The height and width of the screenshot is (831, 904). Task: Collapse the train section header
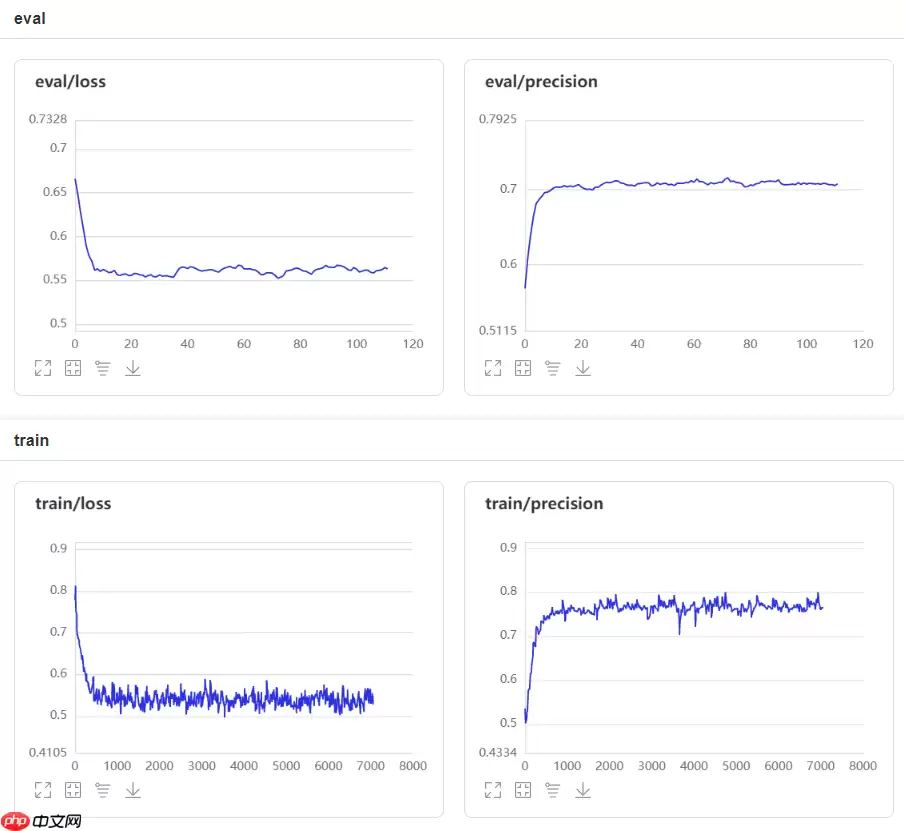click(31, 440)
